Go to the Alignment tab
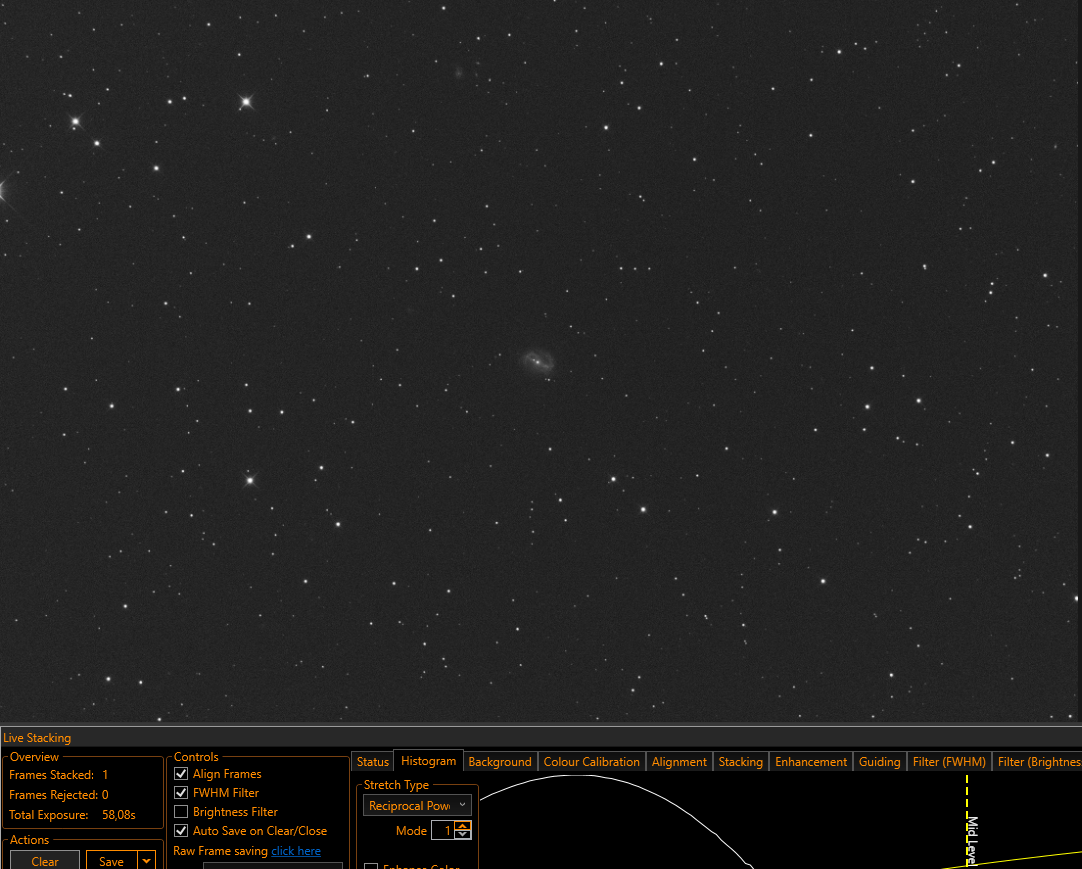Screen dimensions: 1082x869 coord(679,761)
